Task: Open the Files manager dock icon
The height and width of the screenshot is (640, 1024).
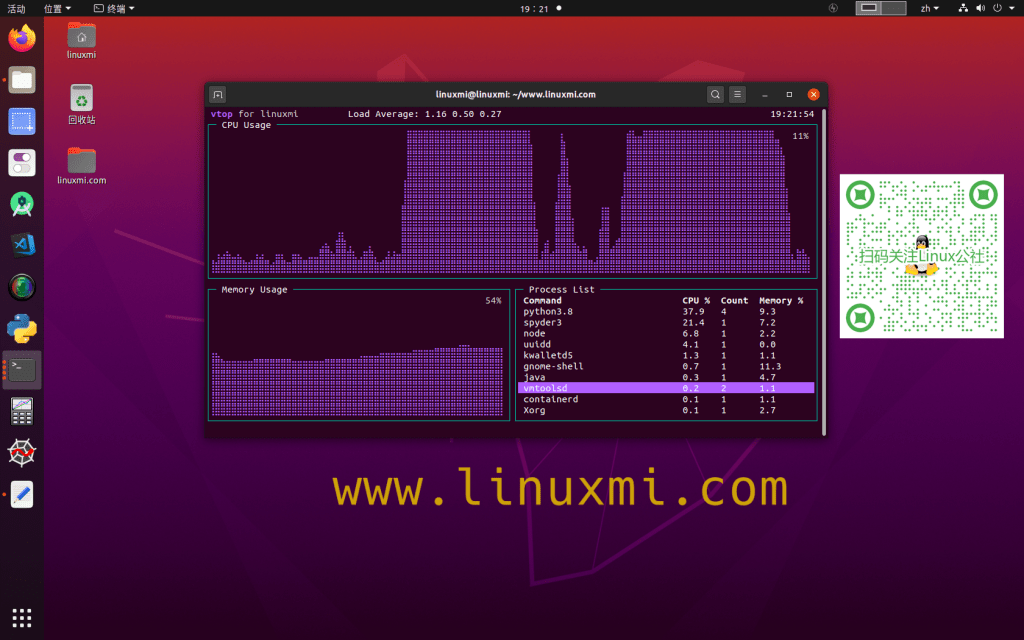Action: [22, 80]
